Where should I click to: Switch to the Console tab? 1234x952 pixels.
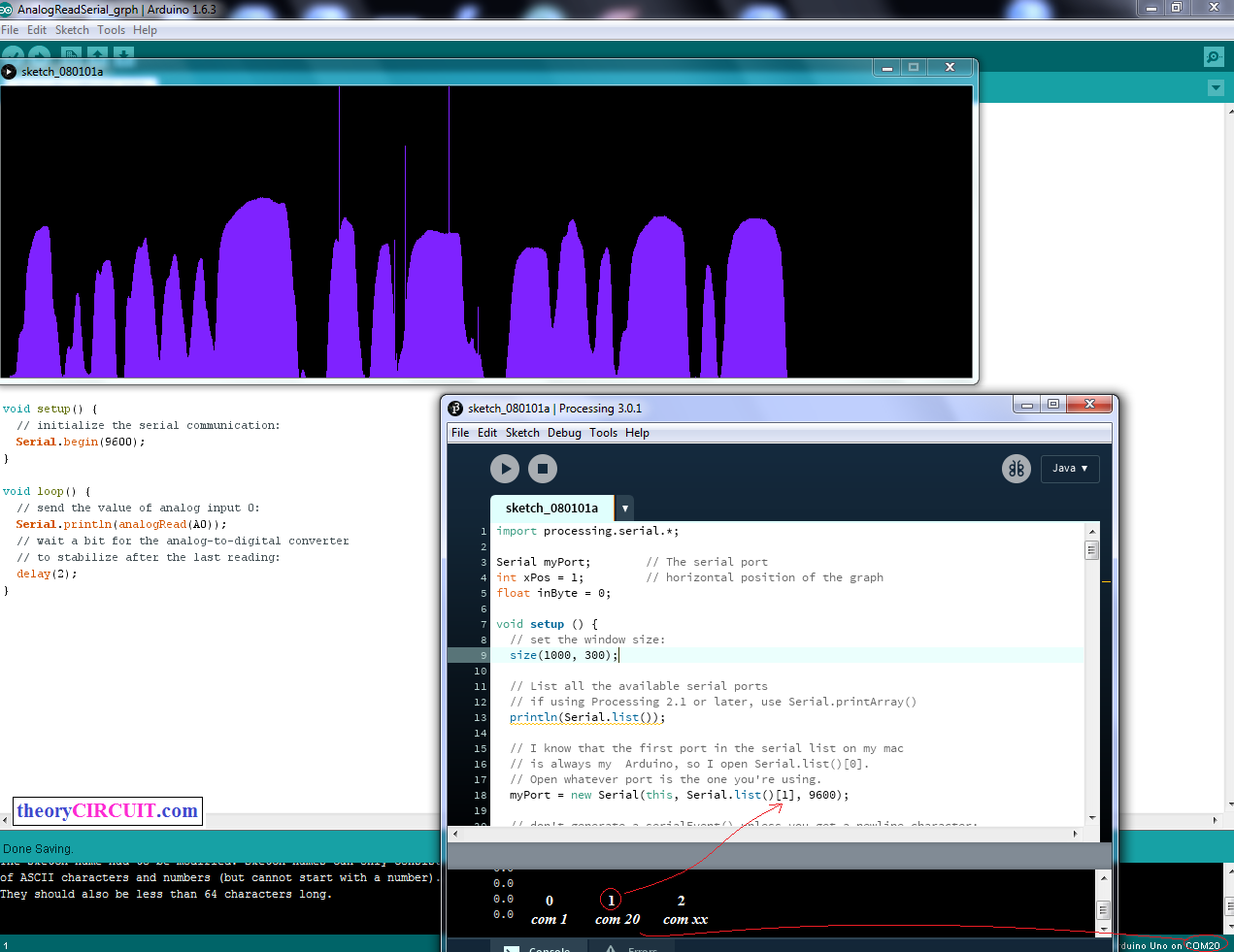(537, 948)
